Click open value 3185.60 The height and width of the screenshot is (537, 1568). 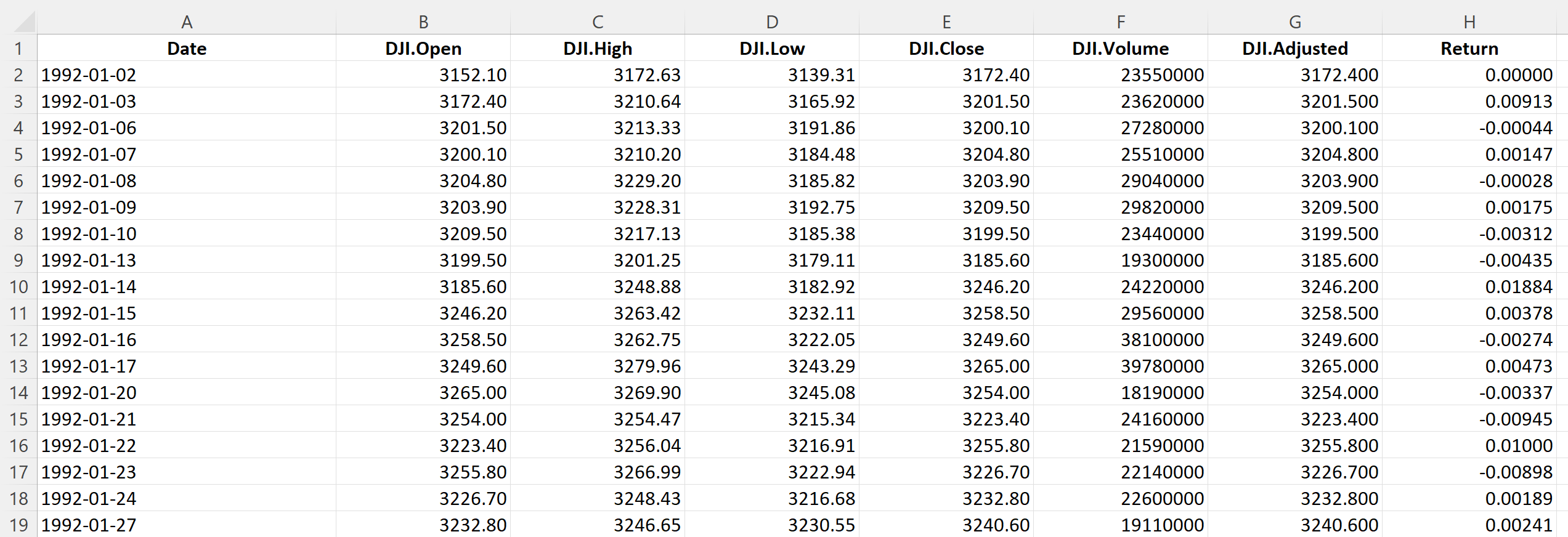point(423,286)
